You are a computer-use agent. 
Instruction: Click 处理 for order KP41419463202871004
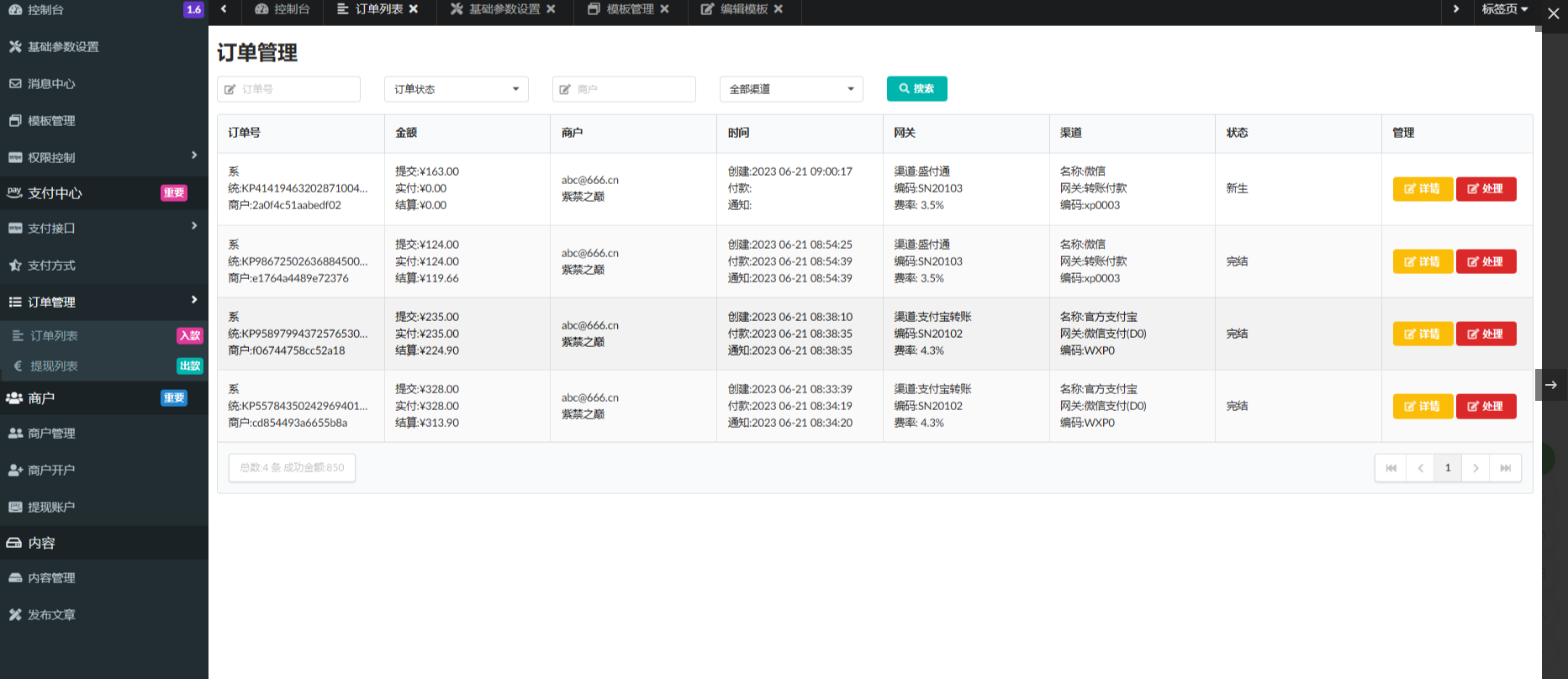(1486, 189)
